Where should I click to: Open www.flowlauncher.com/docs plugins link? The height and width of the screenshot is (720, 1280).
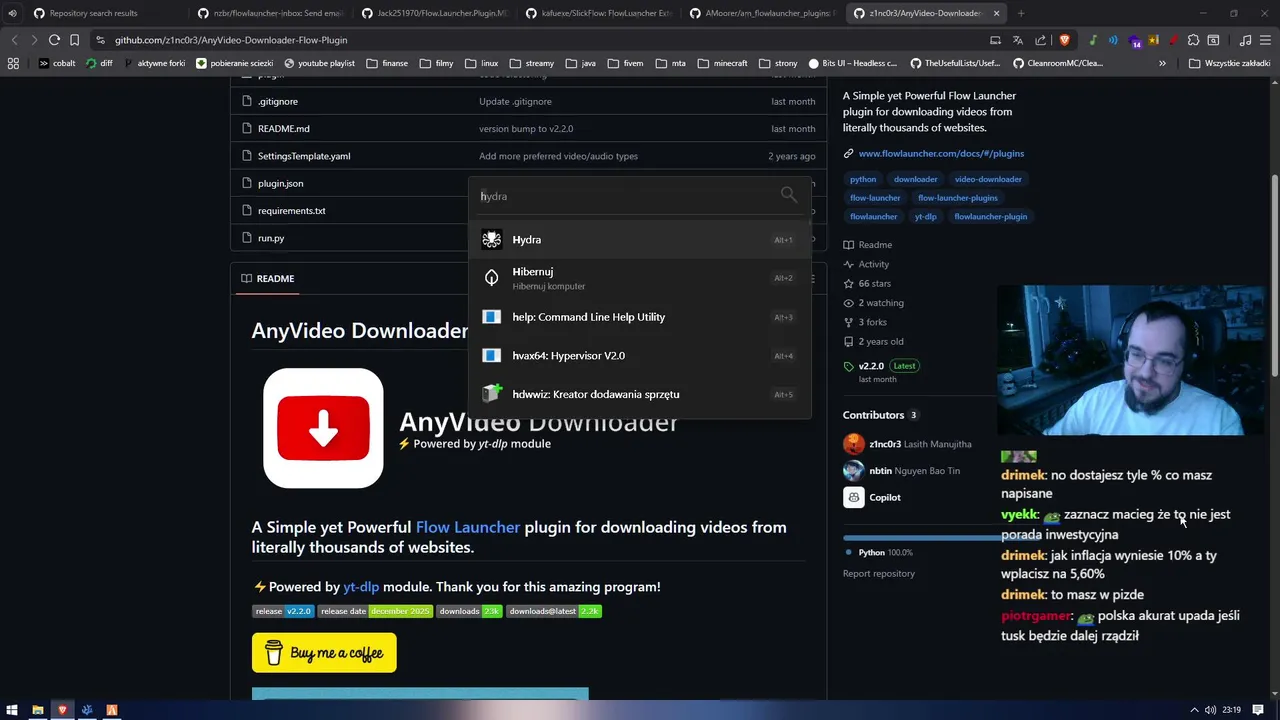941,153
